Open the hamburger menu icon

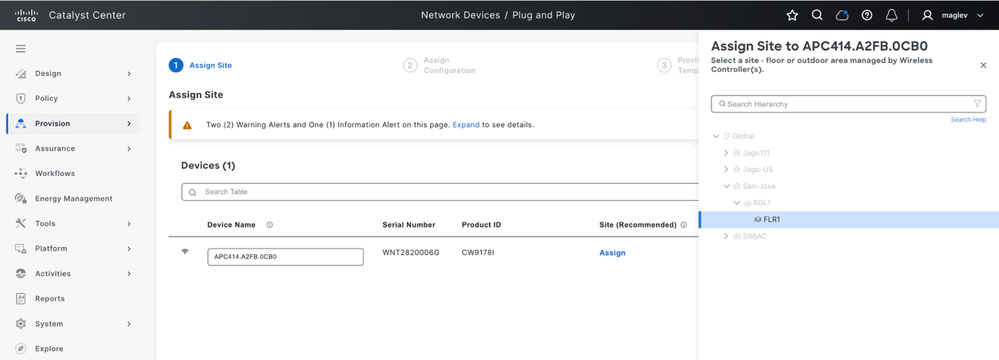pos(21,49)
